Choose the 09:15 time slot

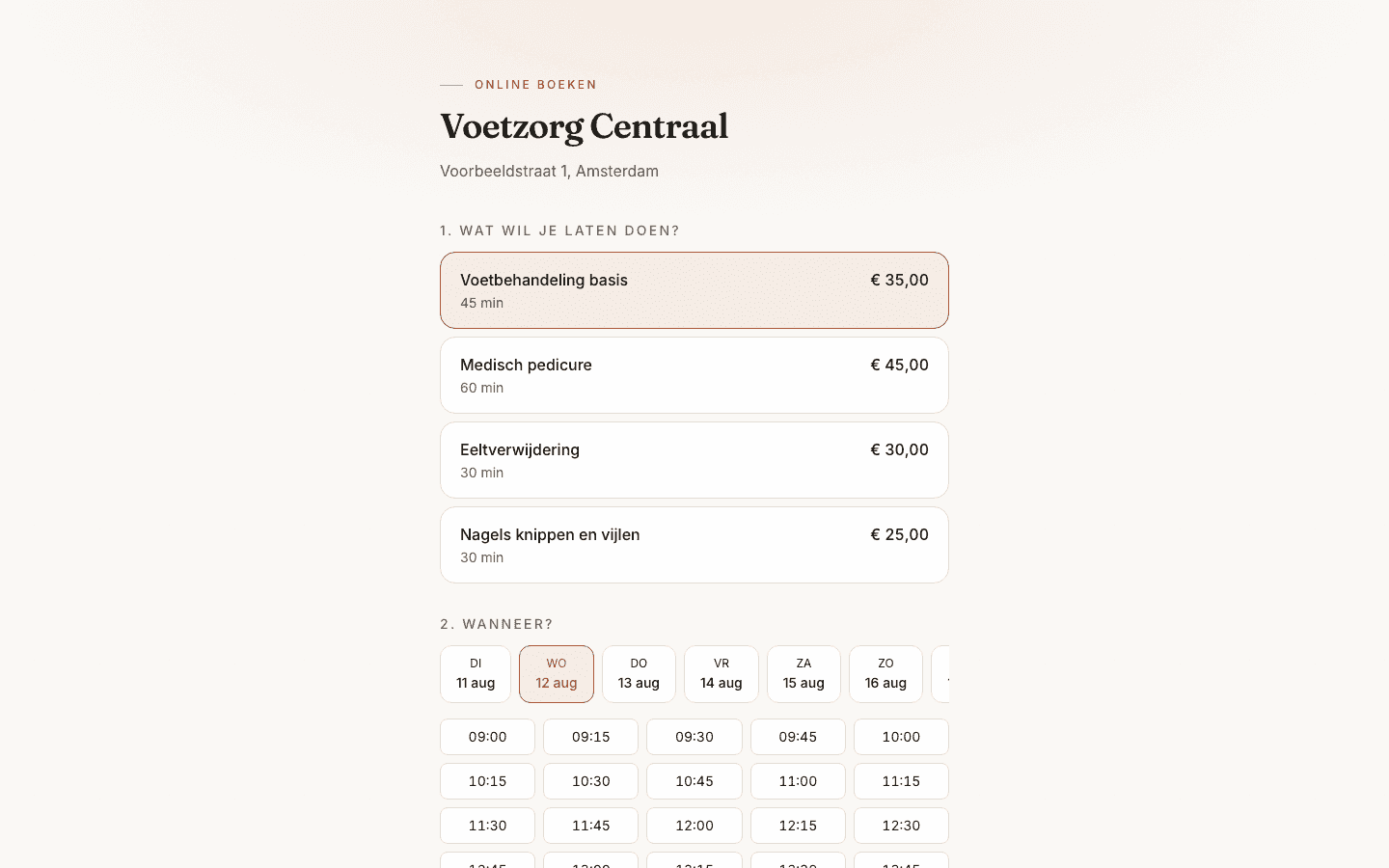click(x=590, y=737)
